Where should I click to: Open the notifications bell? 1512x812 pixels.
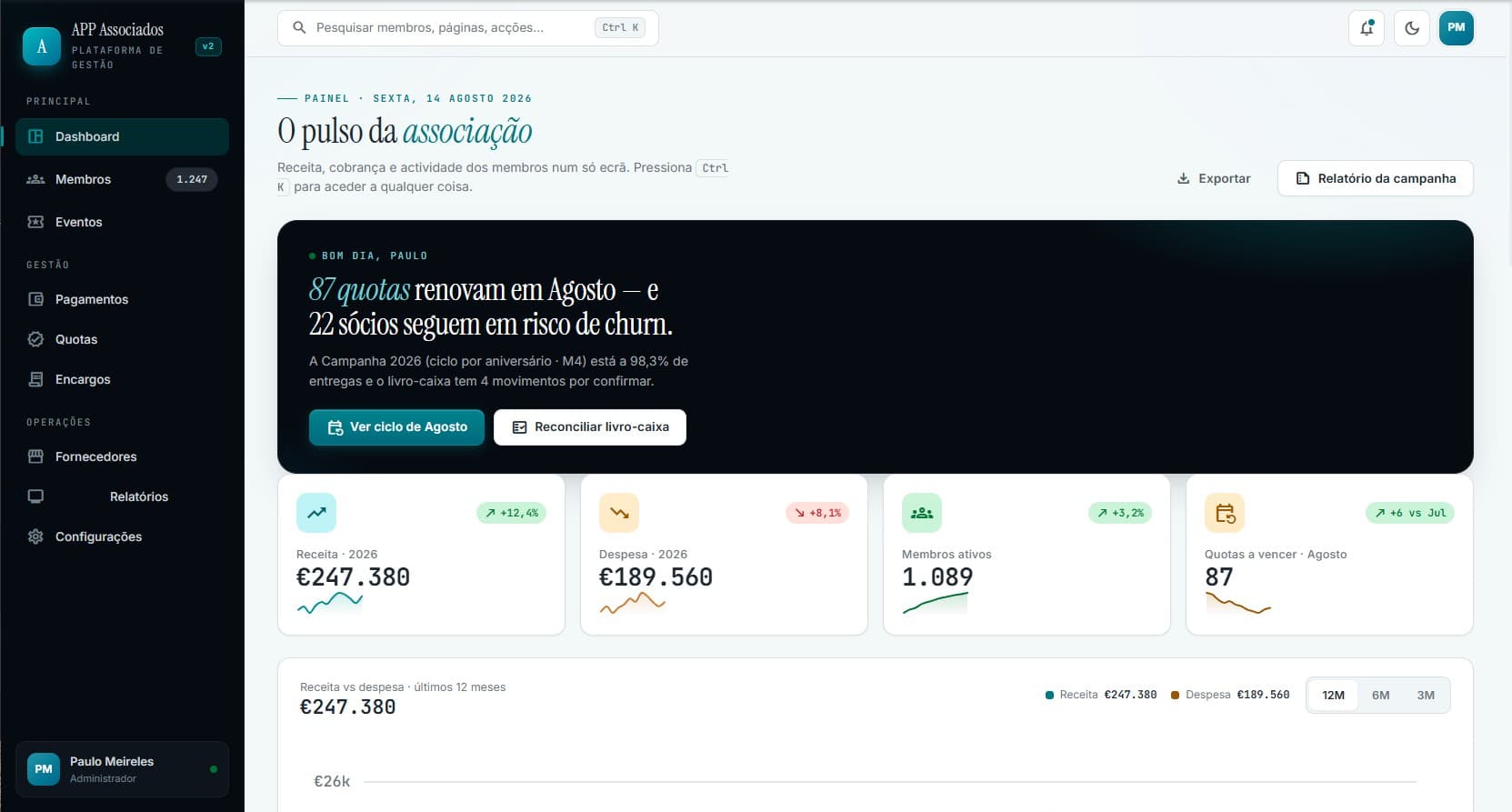coord(1366,28)
